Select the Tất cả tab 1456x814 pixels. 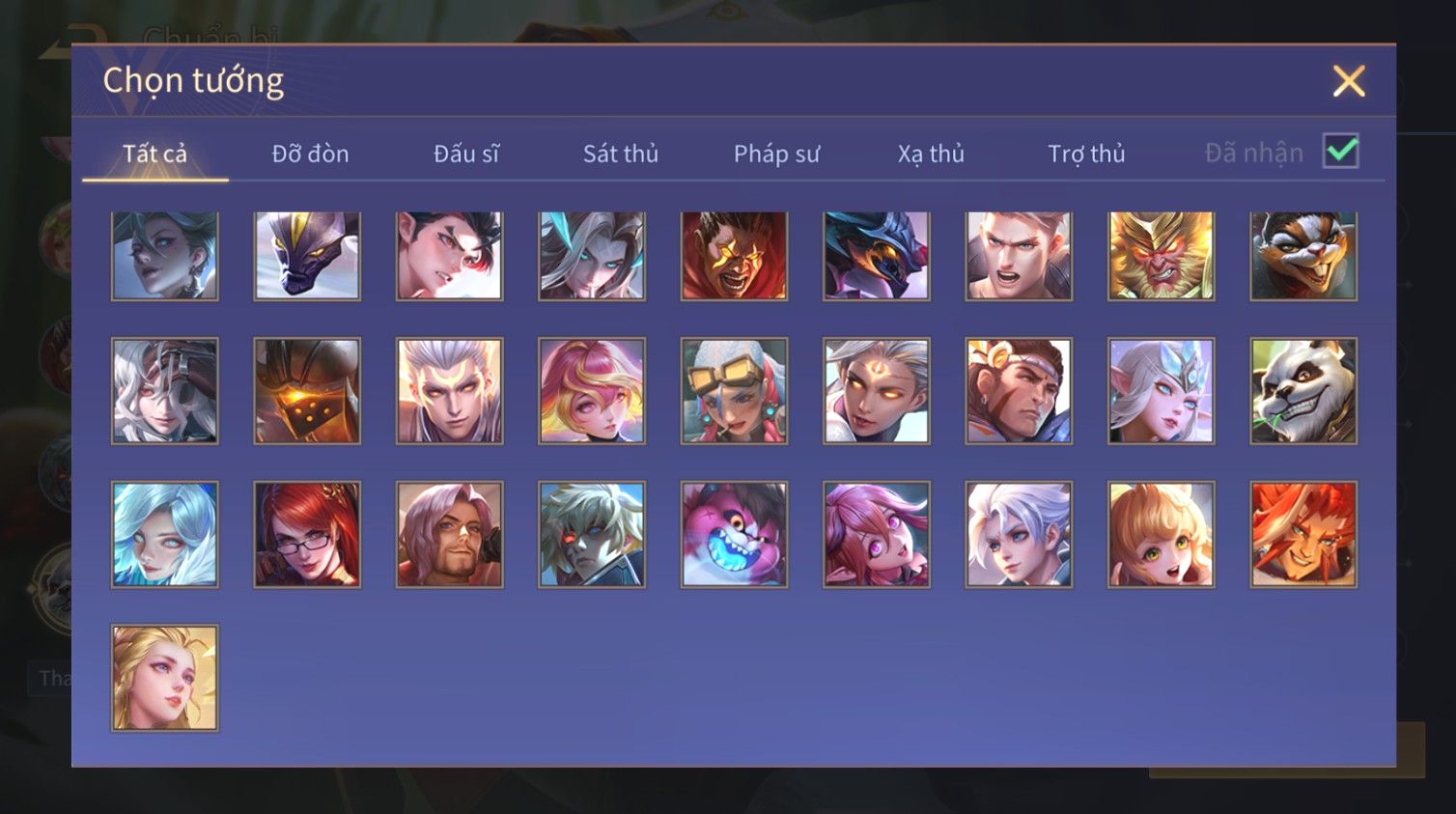(154, 153)
